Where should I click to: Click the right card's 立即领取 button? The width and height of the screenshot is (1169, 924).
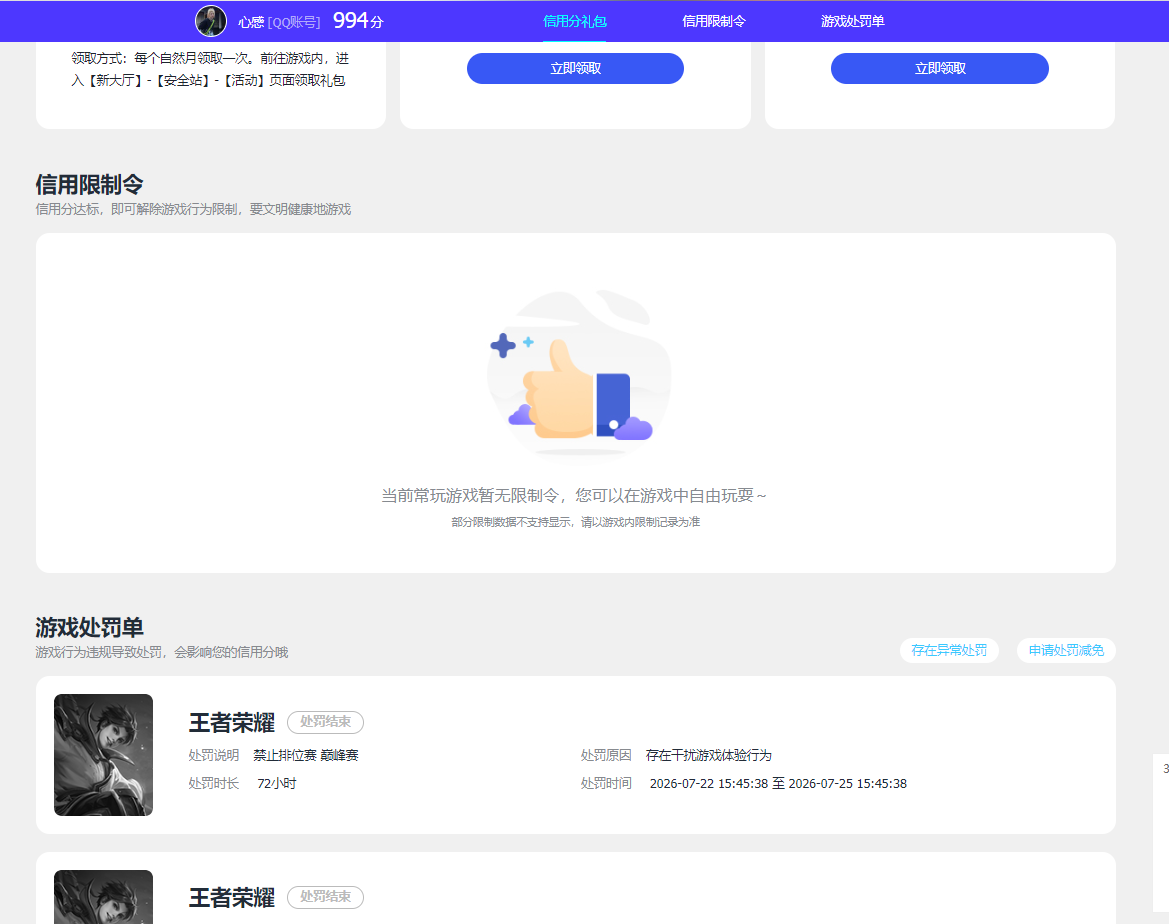coord(939,69)
